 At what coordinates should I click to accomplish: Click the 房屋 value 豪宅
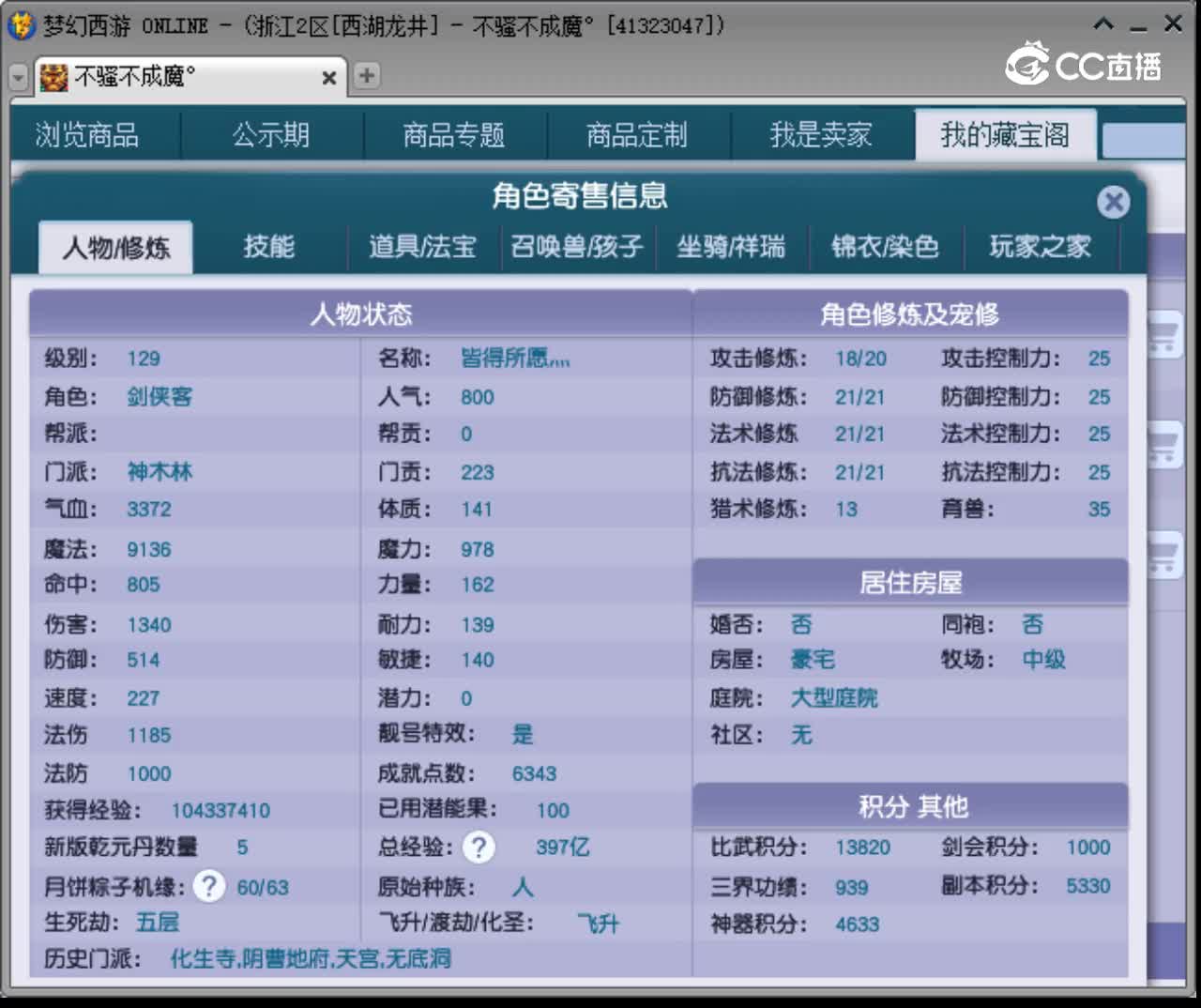click(813, 660)
